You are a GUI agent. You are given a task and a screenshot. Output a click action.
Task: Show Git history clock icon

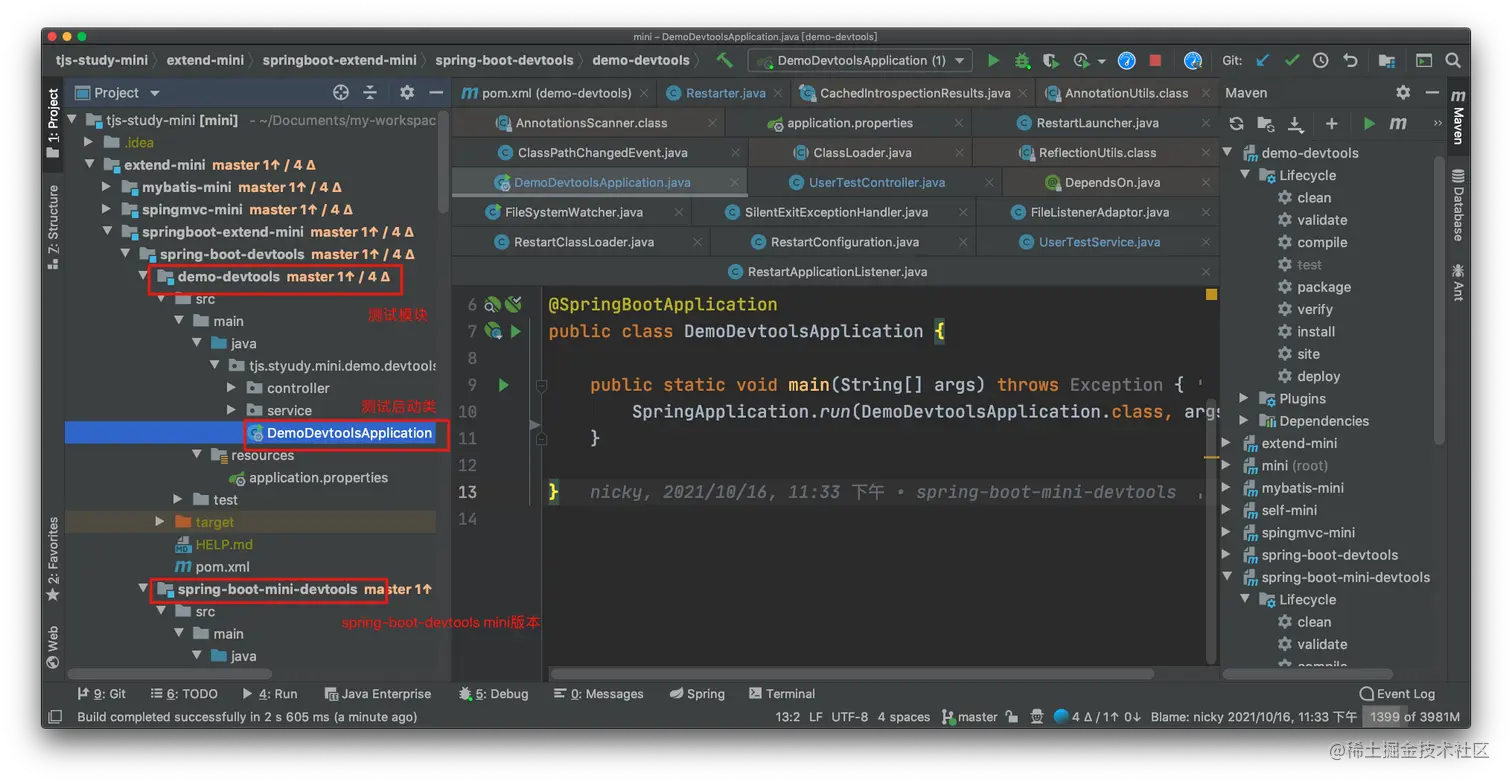1320,61
